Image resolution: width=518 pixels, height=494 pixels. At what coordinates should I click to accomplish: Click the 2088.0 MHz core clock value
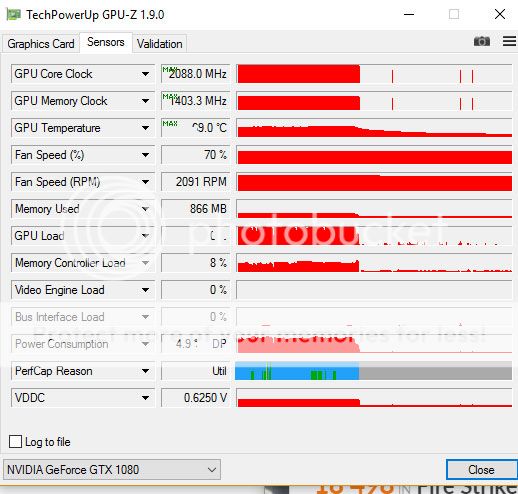tap(196, 74)
